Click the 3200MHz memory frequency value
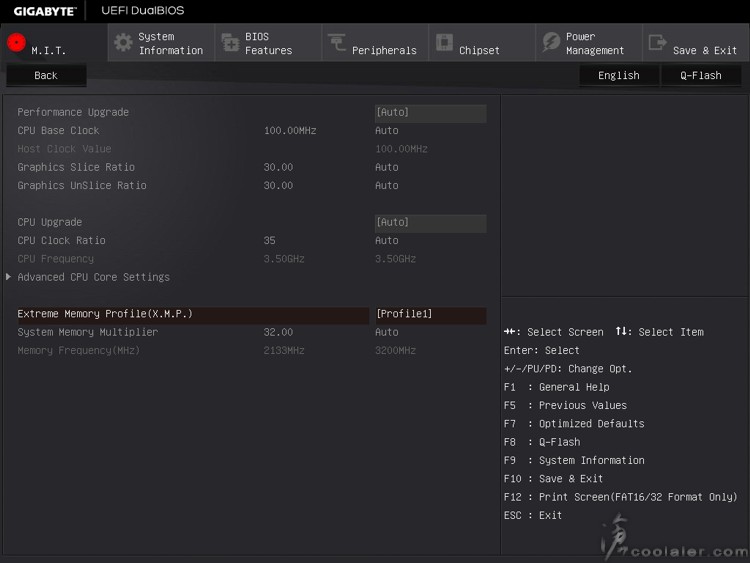 point(396,351)
